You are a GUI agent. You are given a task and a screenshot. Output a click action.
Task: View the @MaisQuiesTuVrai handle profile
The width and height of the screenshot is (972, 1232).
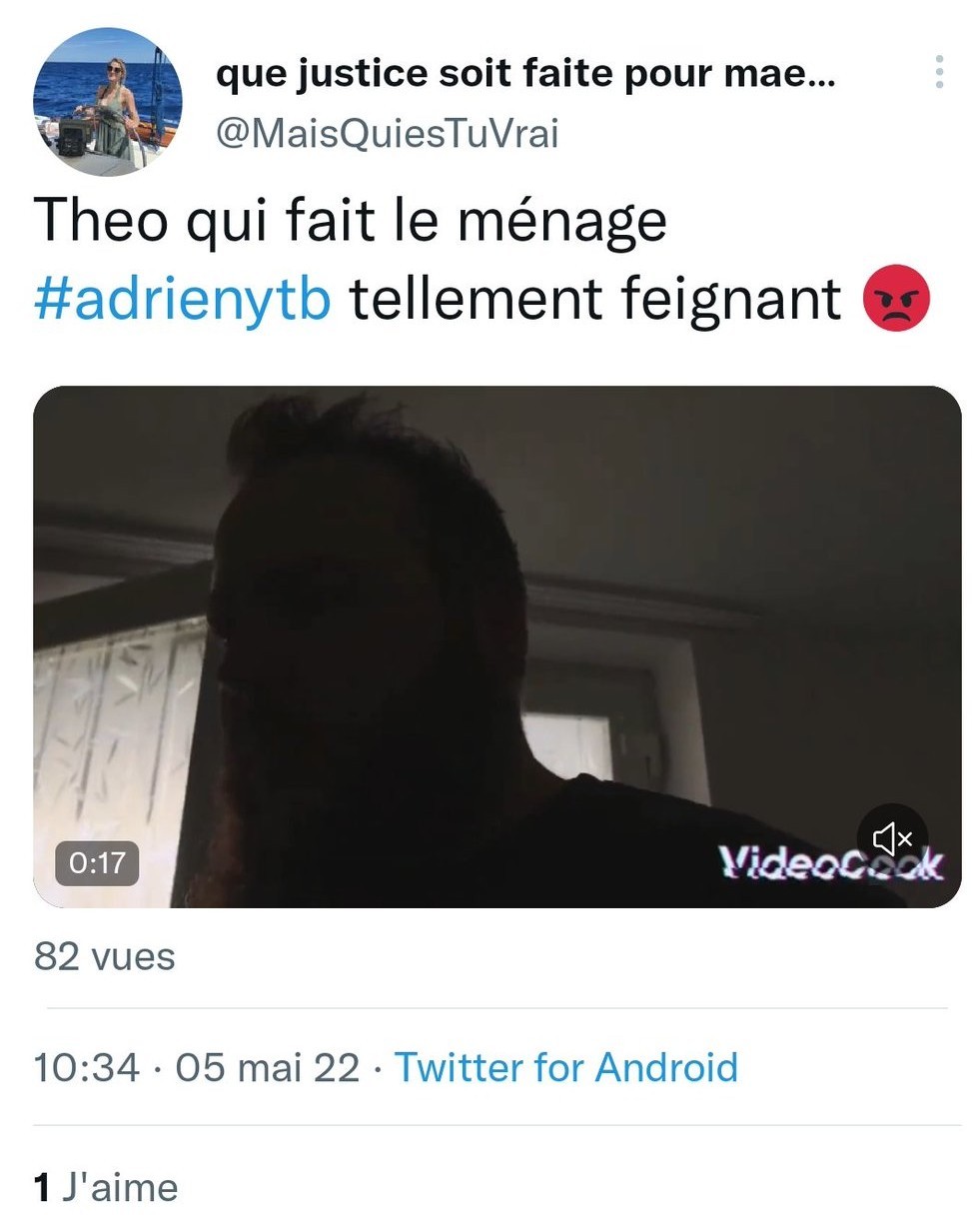tap(388, 133)
